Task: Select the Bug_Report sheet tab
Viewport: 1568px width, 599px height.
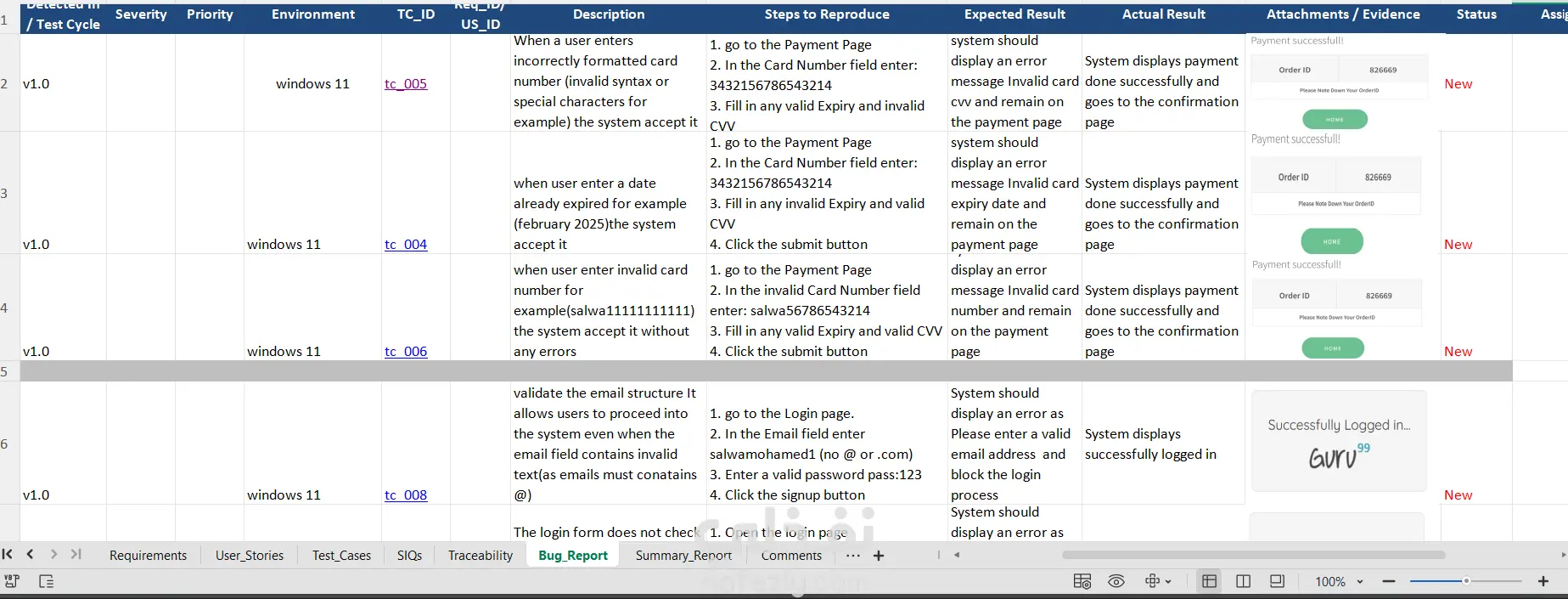Action: (x=573, y=556)
